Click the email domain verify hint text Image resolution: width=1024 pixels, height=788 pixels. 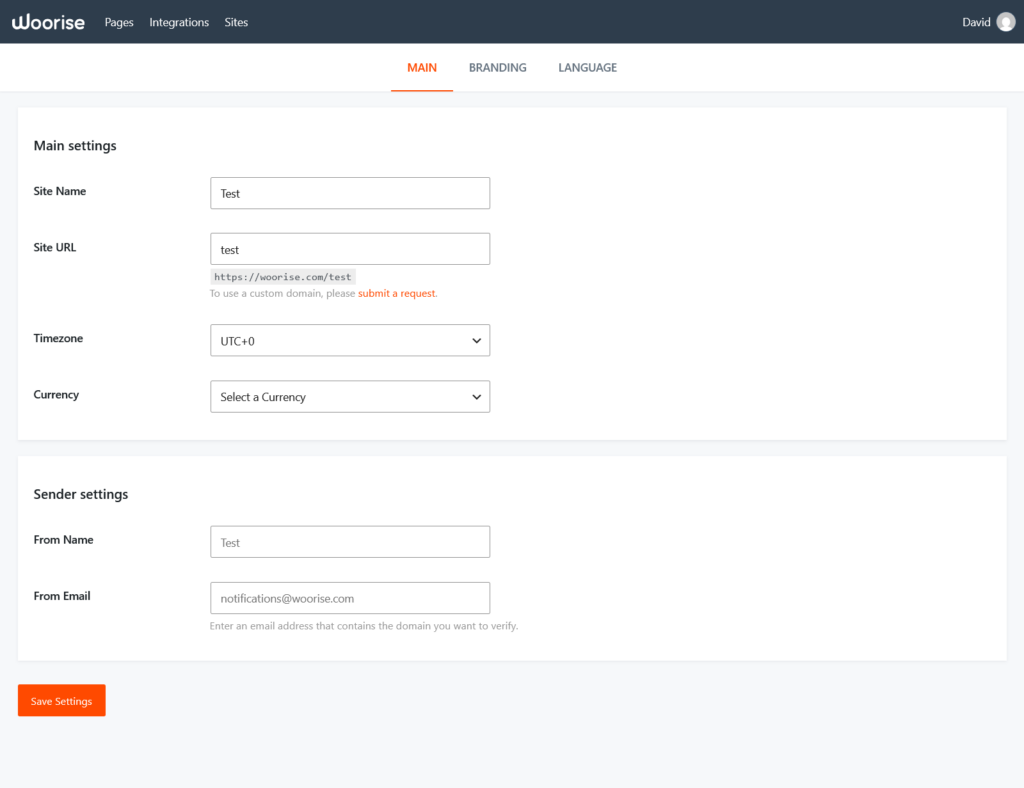pos(364,625)
